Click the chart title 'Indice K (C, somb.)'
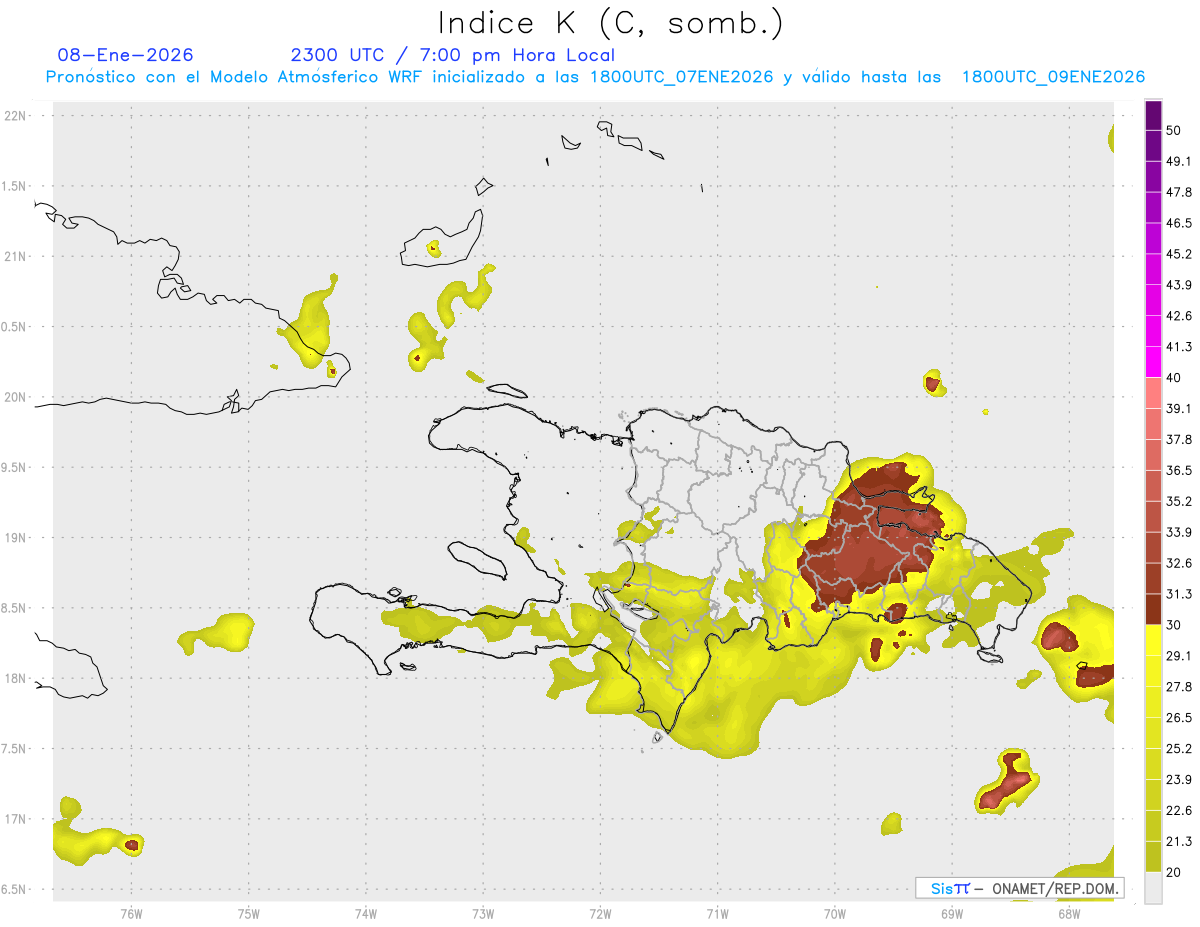The width and height of the screenshot is (1200, 927). tap(610, 23)
